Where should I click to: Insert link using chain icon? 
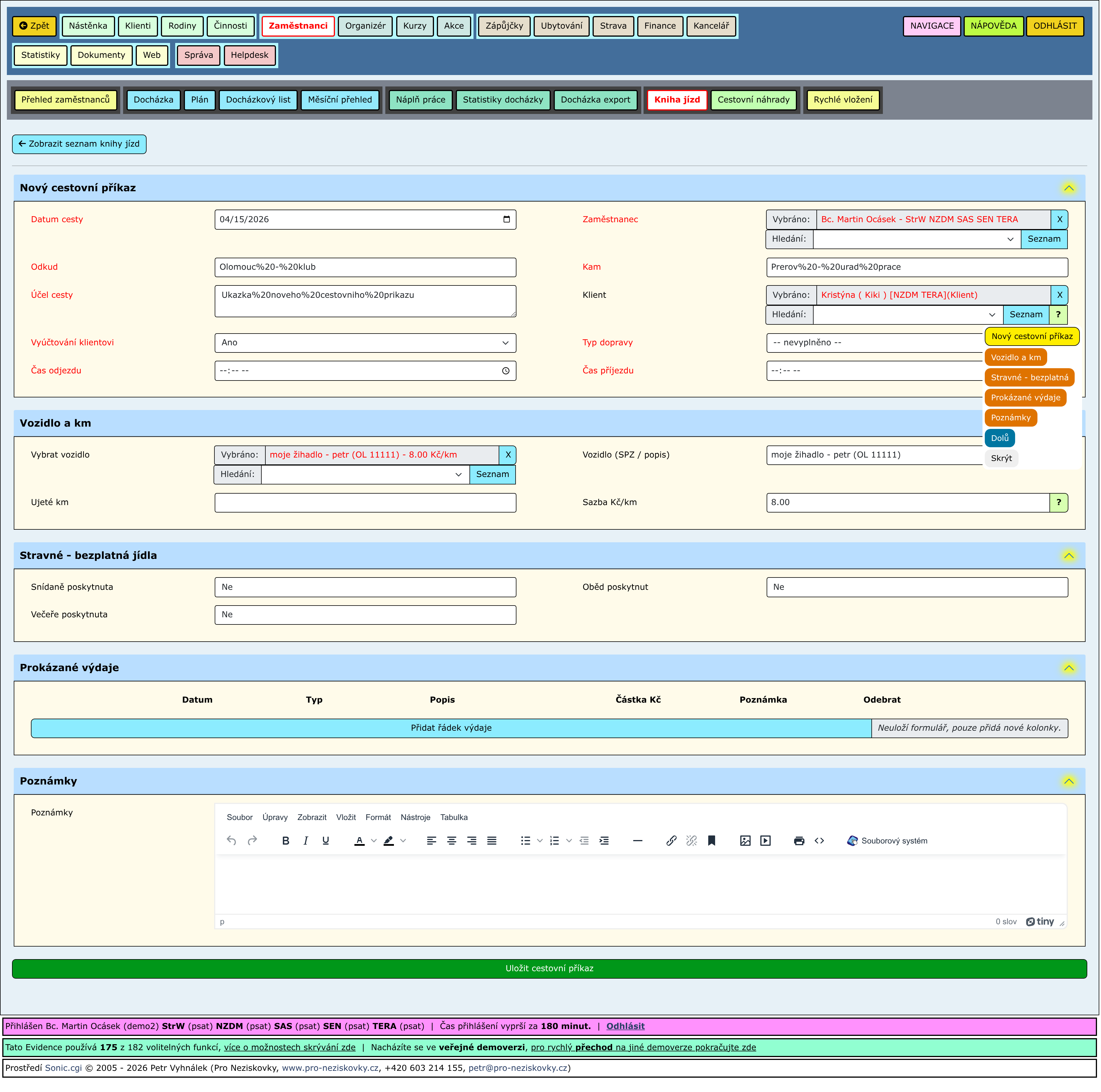pos(672,841)
